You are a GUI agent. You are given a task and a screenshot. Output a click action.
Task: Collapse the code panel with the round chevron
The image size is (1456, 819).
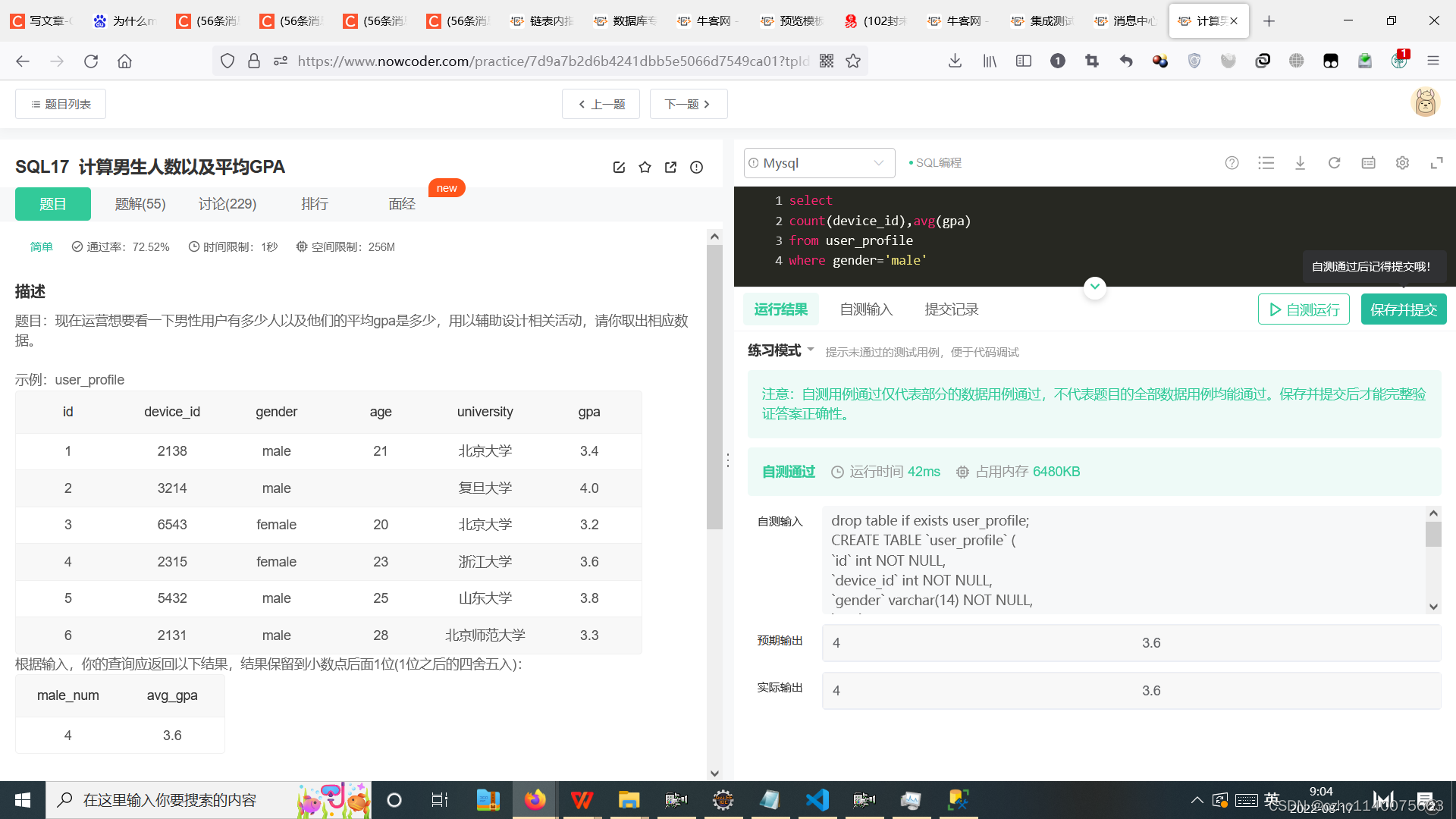[1094, 287]
